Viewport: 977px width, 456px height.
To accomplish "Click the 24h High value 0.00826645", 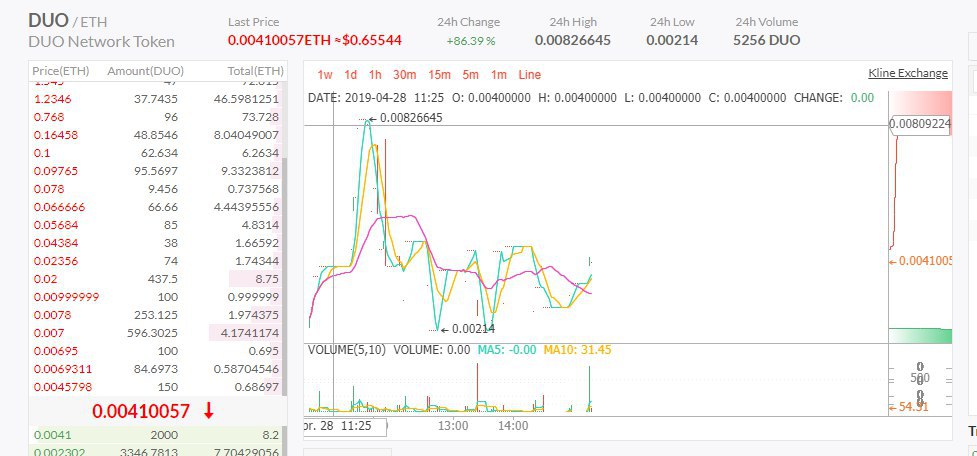I will pos(573,40).
